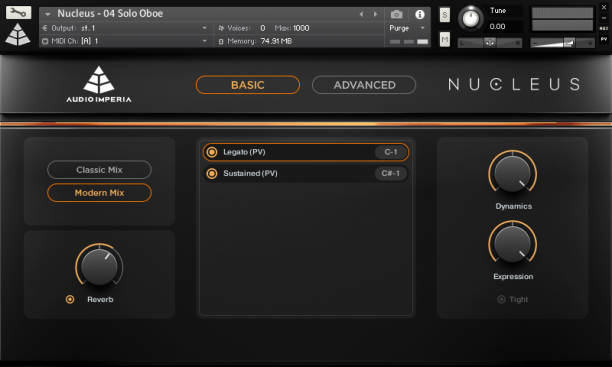Select the Legato (PV) articulation row
This screenshot has width=612, height=367.
pos(306,152)
